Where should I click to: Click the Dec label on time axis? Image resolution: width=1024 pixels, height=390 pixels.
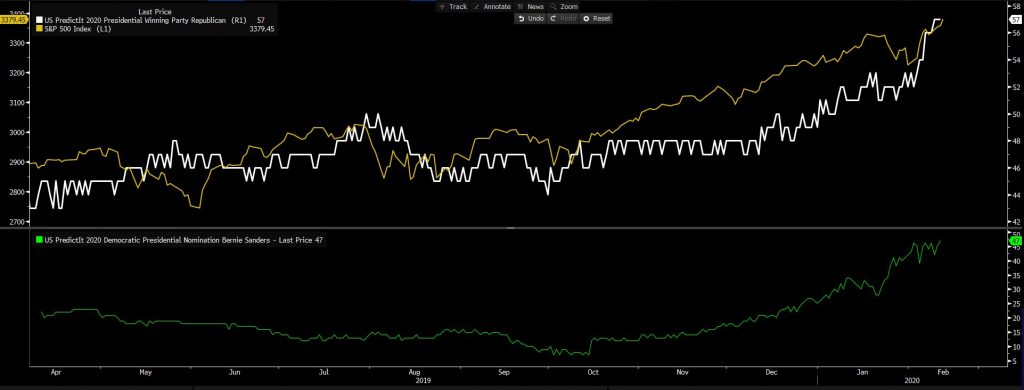772,372
